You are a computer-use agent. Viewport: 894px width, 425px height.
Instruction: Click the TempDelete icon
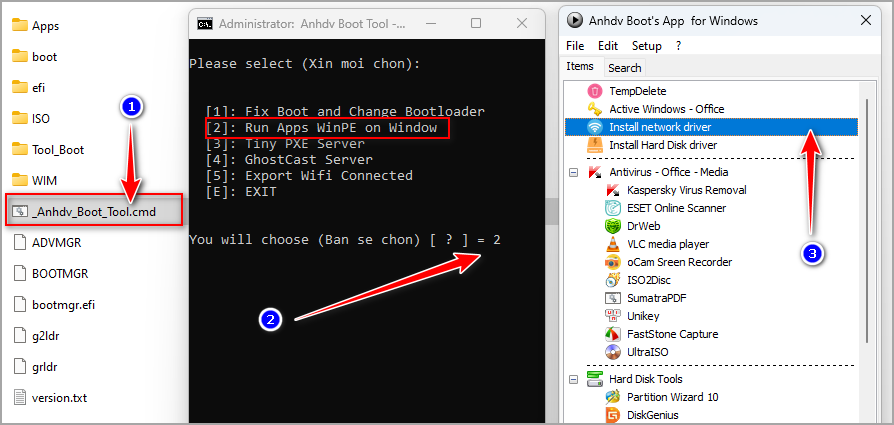pos(595,91)
